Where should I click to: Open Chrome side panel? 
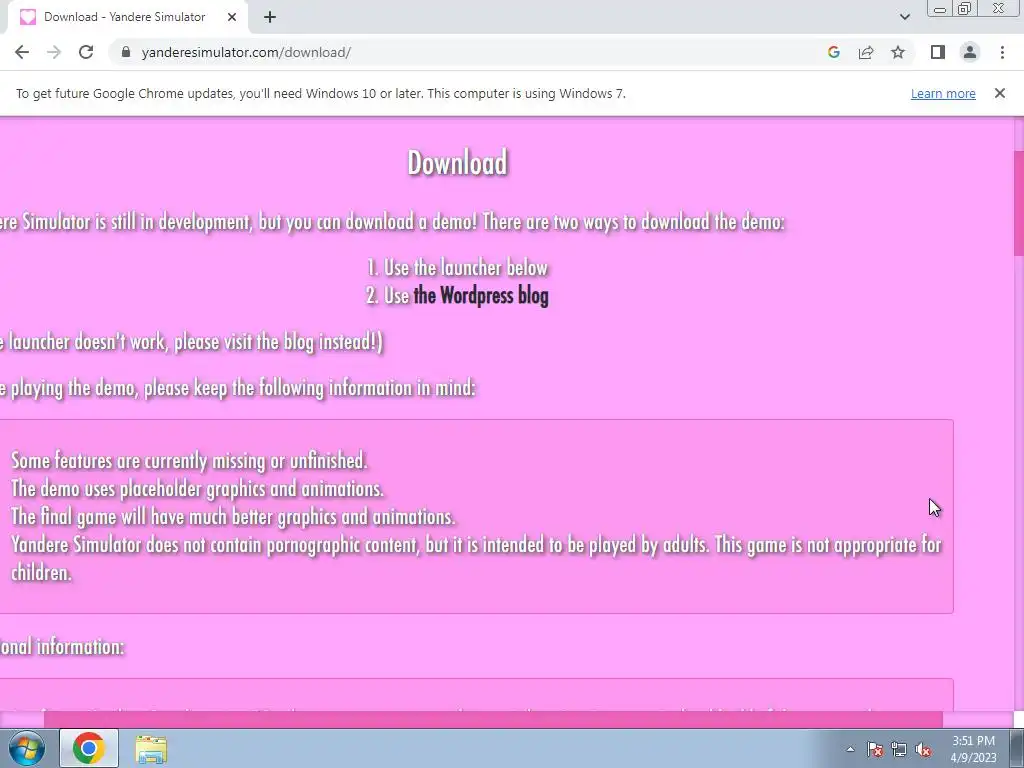point(938,52)
